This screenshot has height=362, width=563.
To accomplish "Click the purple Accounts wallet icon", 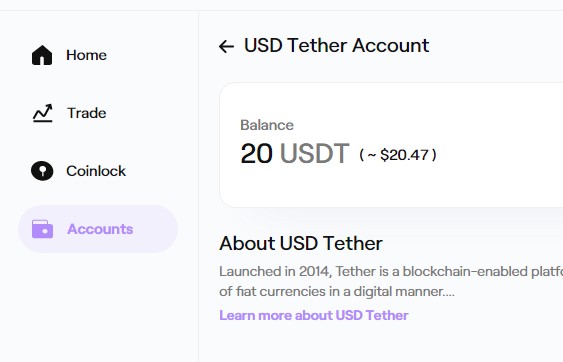I will [42, 229].
